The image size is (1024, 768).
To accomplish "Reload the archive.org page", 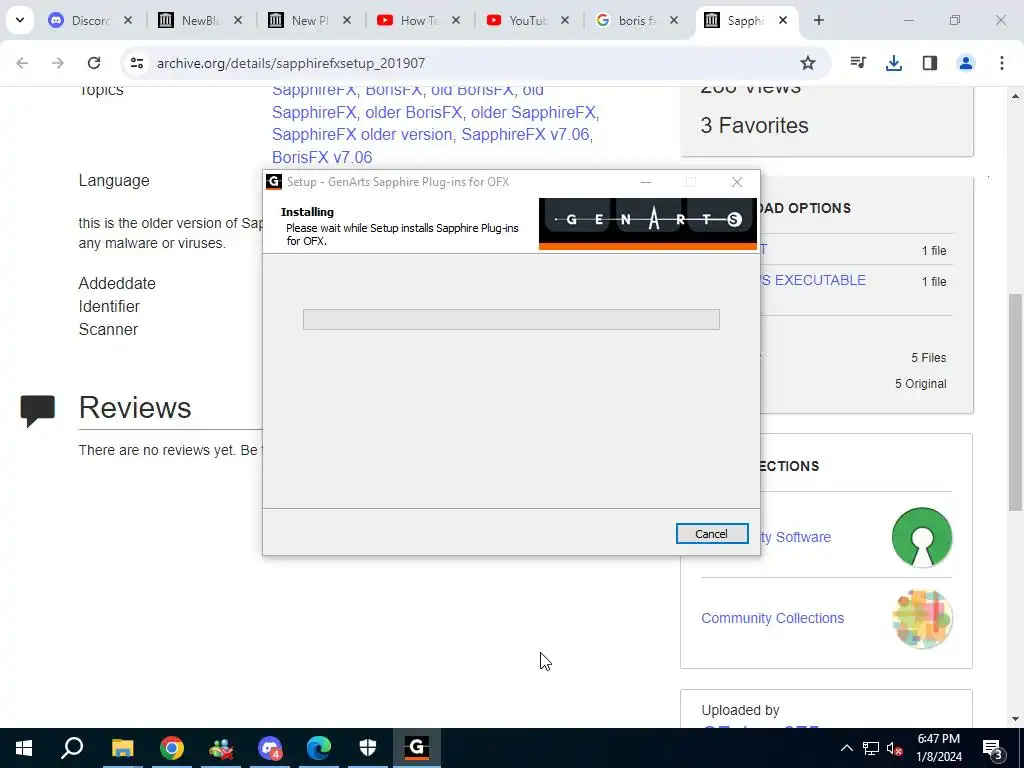I will click(x=94, y=63).
